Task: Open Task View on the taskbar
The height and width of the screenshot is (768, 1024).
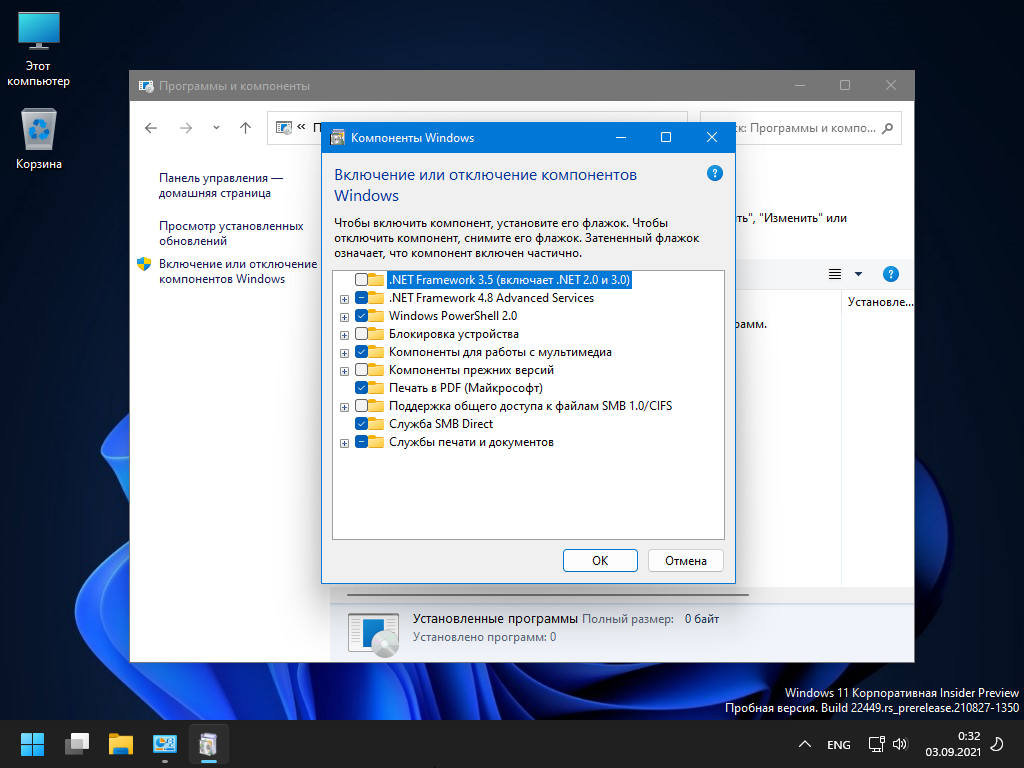Action: coord(77,744)
